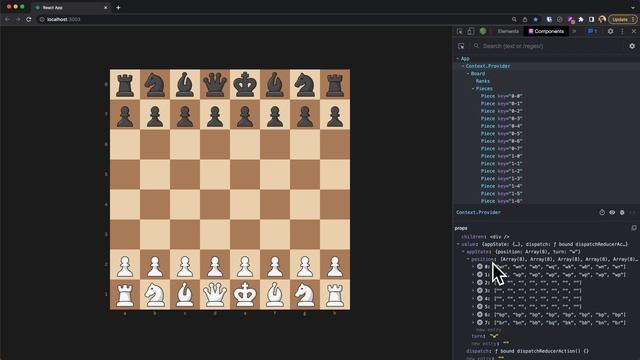Select Piece with key 1-4

pyautogui.click(x=502, y=186)
